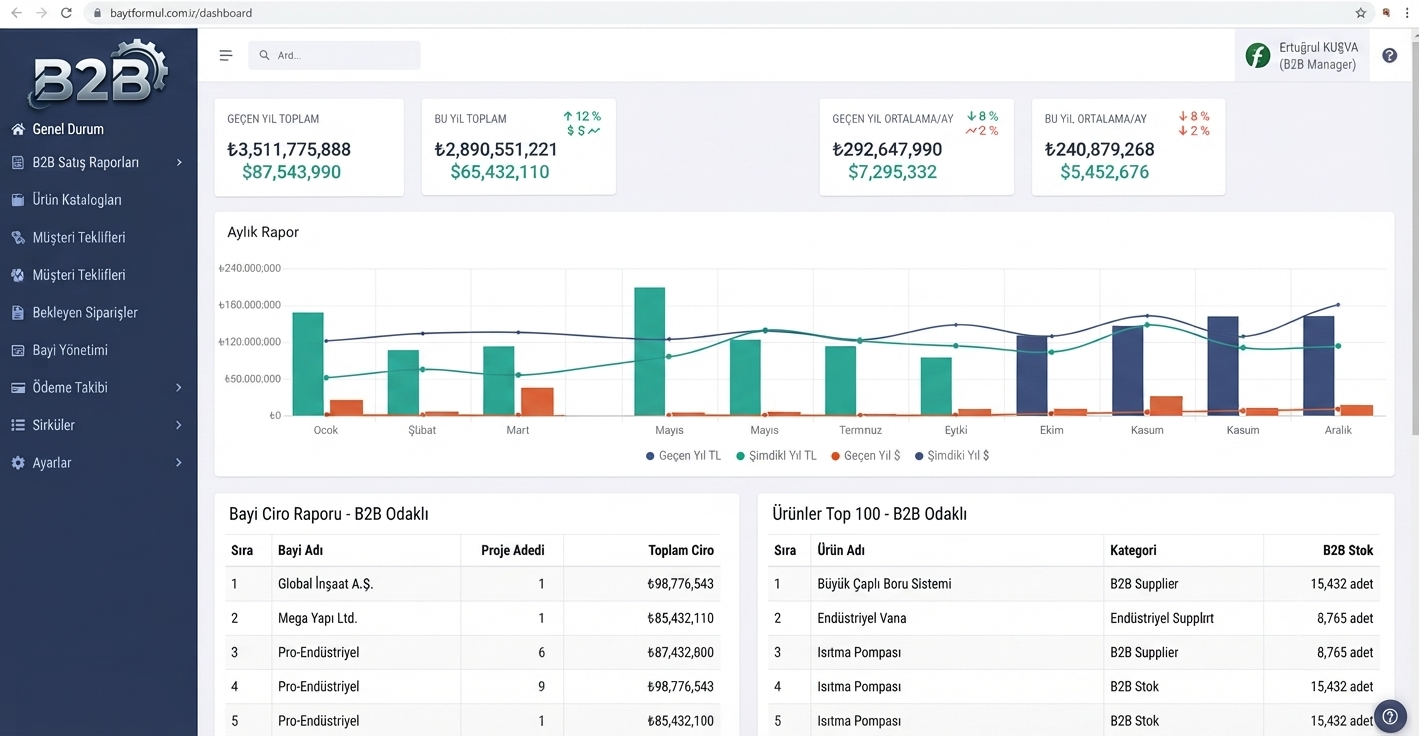Expand the Ayarlar submenu chevron
This screenshot has height=736, width=1419.
click(179, 463)
